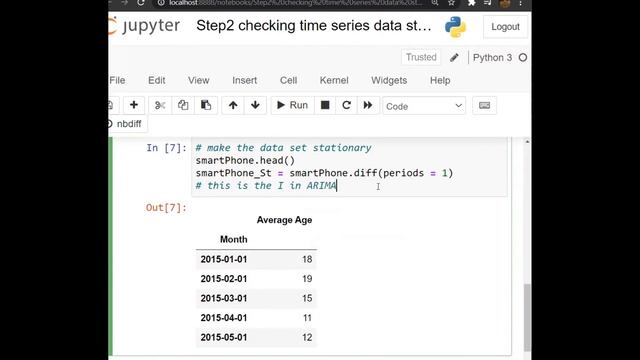Click the scrollbar up arrow
The image size is (640, 360).
pos(527,142)
